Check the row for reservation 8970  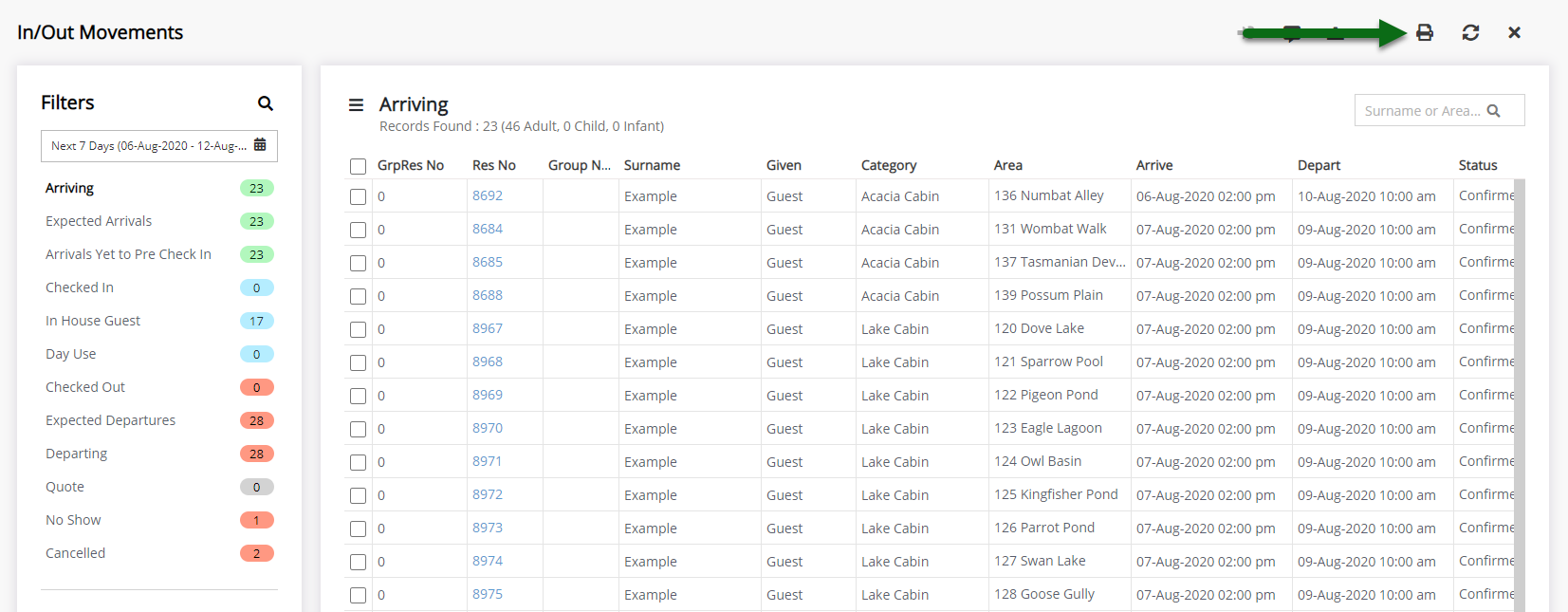click(x=358, y=429)
